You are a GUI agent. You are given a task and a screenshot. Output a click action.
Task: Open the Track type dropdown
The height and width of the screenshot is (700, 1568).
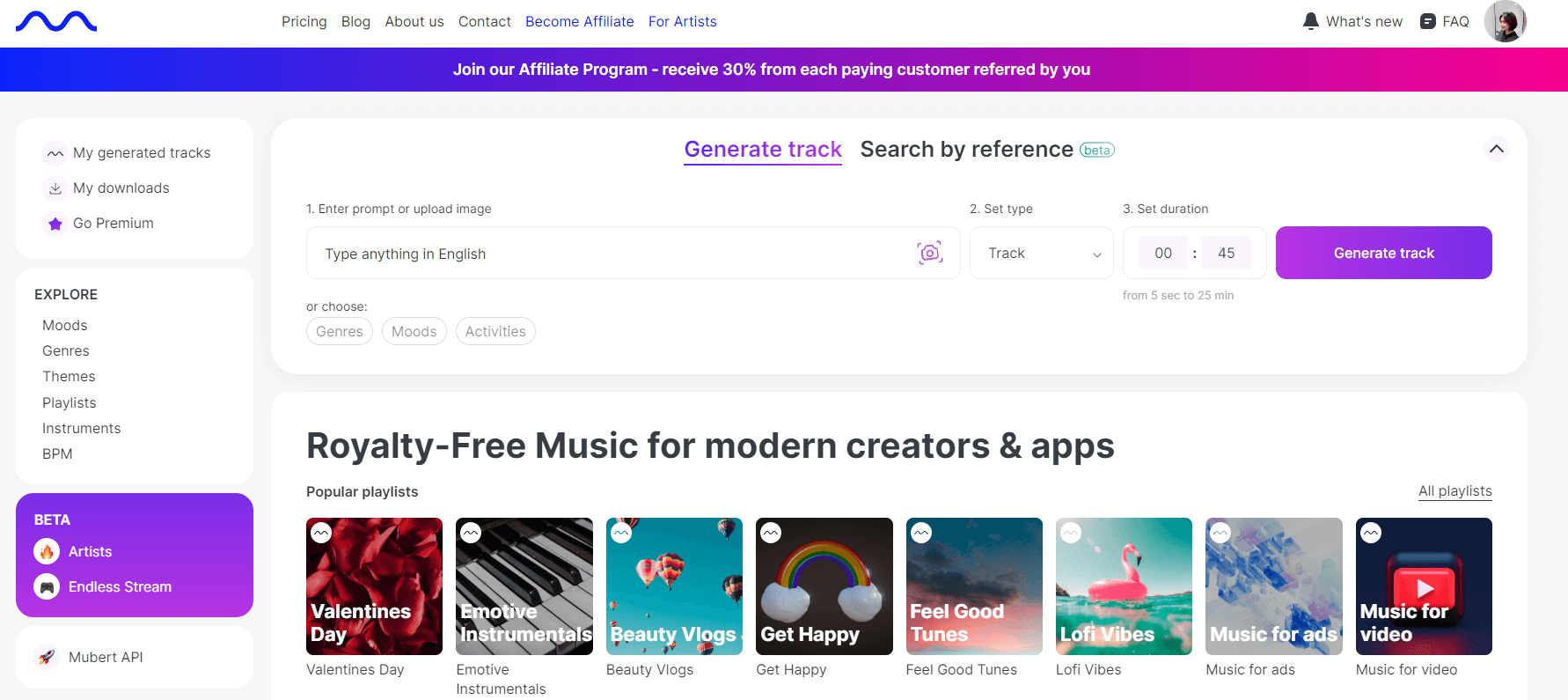pyautogui.click(x=1042, y=254)
